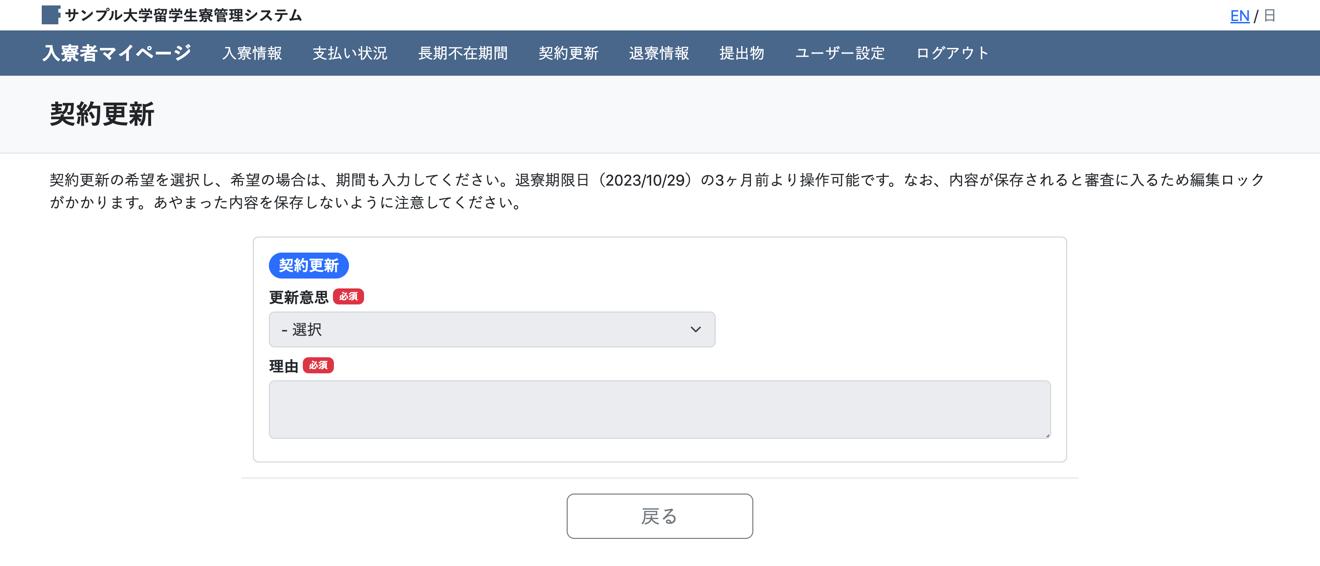Select the 日 language option
Image resolution: width=1320 pixels, height=566 pixels.
1270,16
